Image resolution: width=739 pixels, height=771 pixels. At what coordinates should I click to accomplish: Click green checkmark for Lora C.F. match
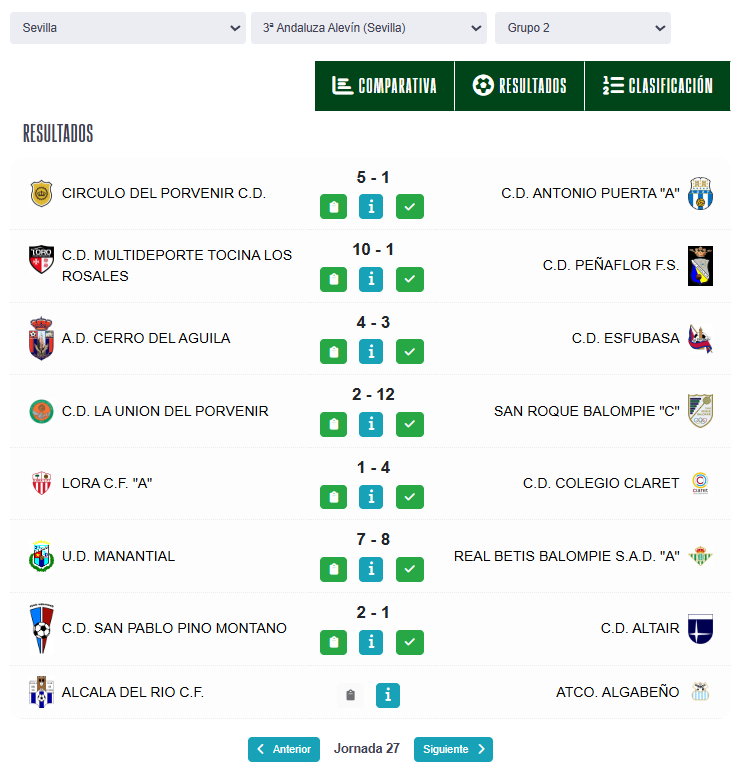point(409,497)
